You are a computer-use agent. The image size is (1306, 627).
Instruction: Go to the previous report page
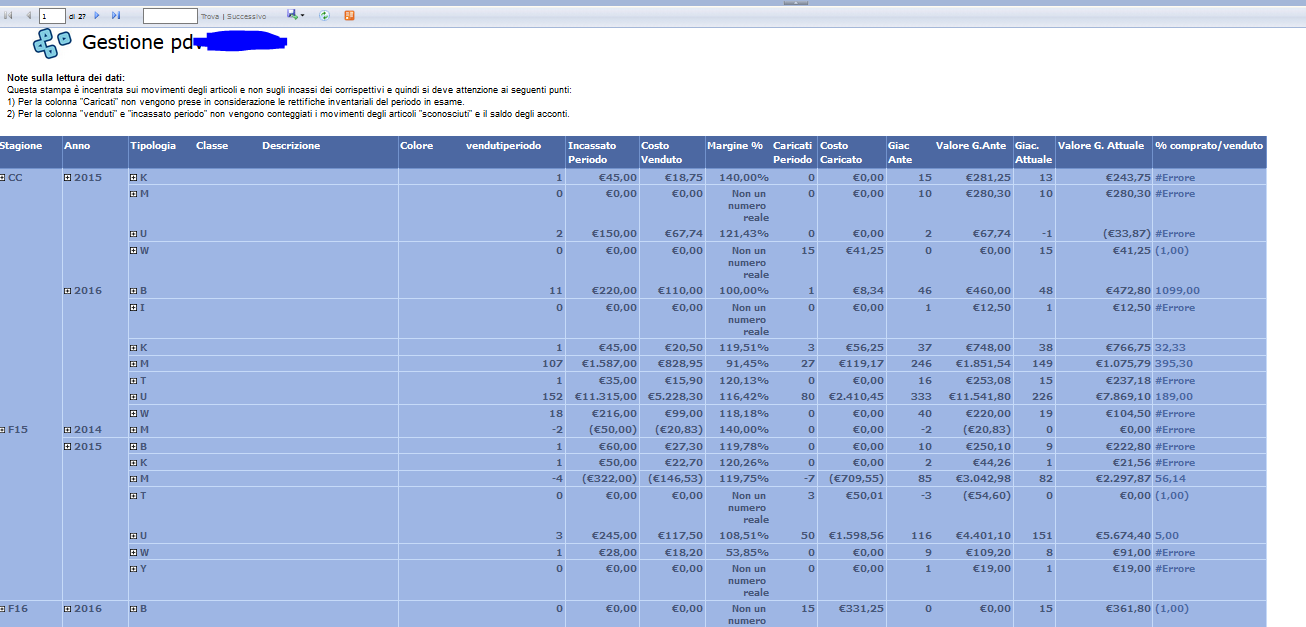27,16
